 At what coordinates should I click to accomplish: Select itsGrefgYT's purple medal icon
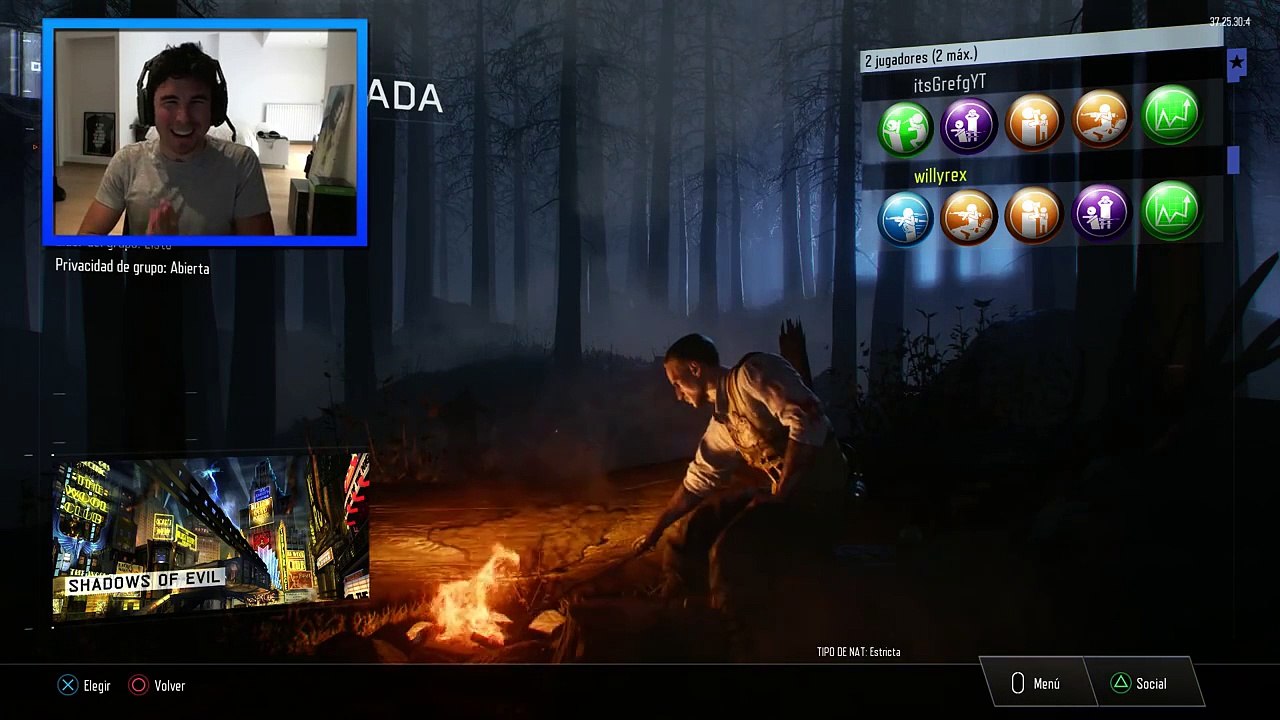[x=968, y=124]
